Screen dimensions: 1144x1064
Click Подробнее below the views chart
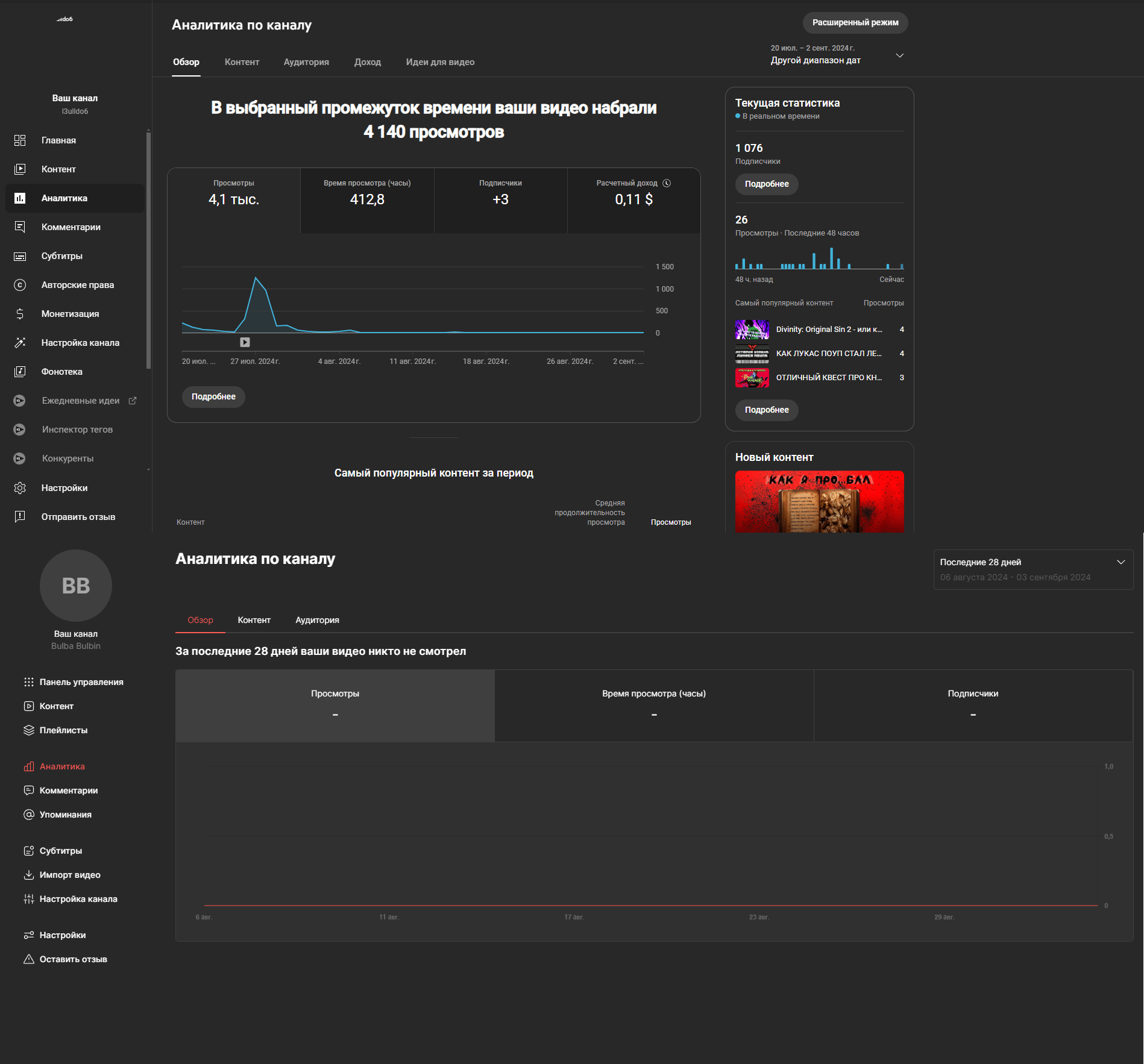[213, 396]
